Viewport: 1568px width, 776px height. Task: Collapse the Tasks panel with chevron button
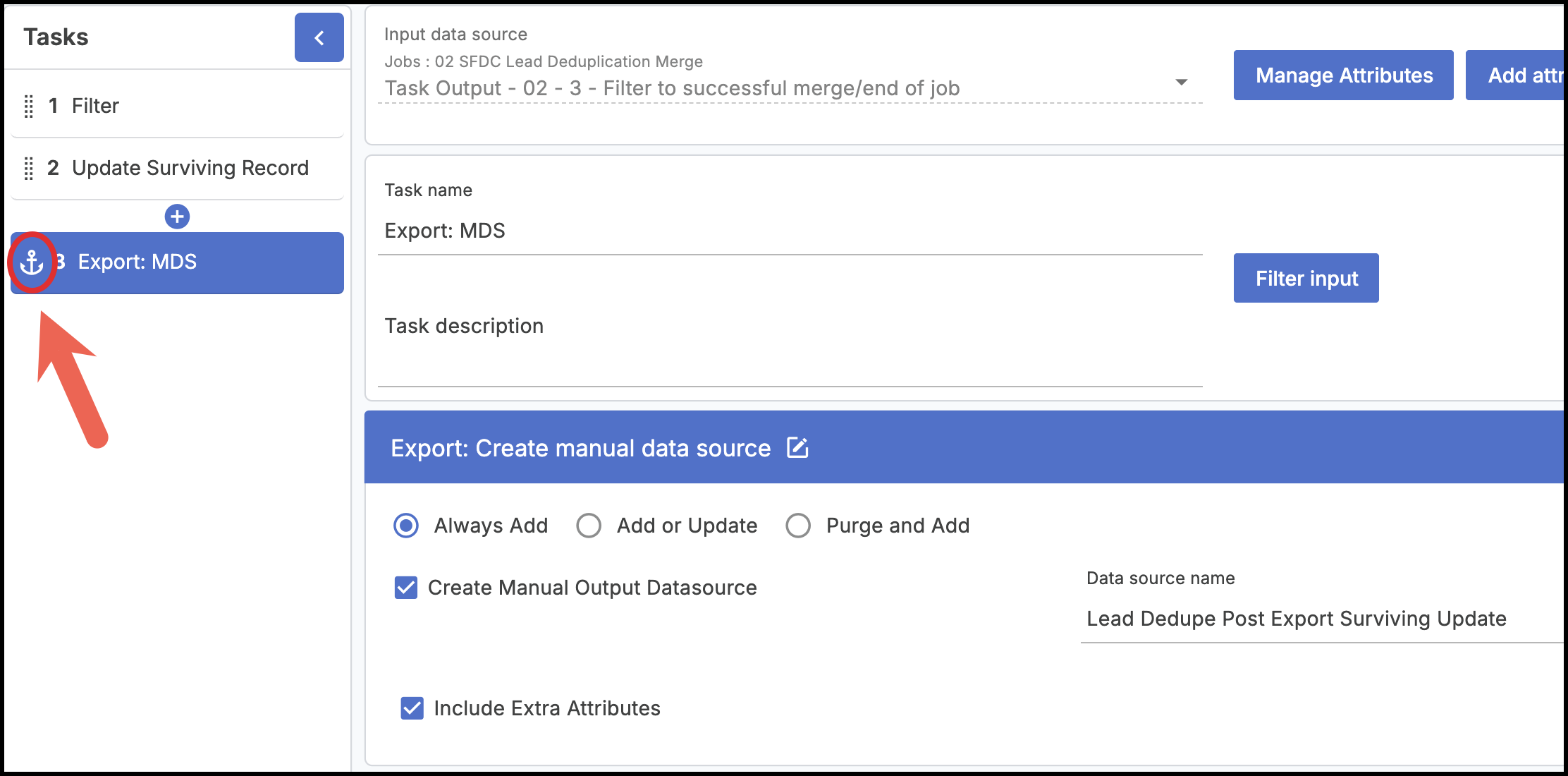[319, 38]
